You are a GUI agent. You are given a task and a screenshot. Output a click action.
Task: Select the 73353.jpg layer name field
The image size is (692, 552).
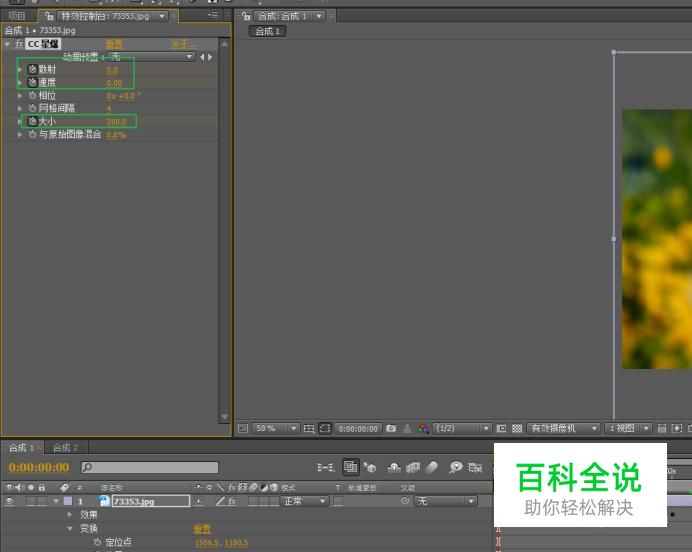point(151,501)
